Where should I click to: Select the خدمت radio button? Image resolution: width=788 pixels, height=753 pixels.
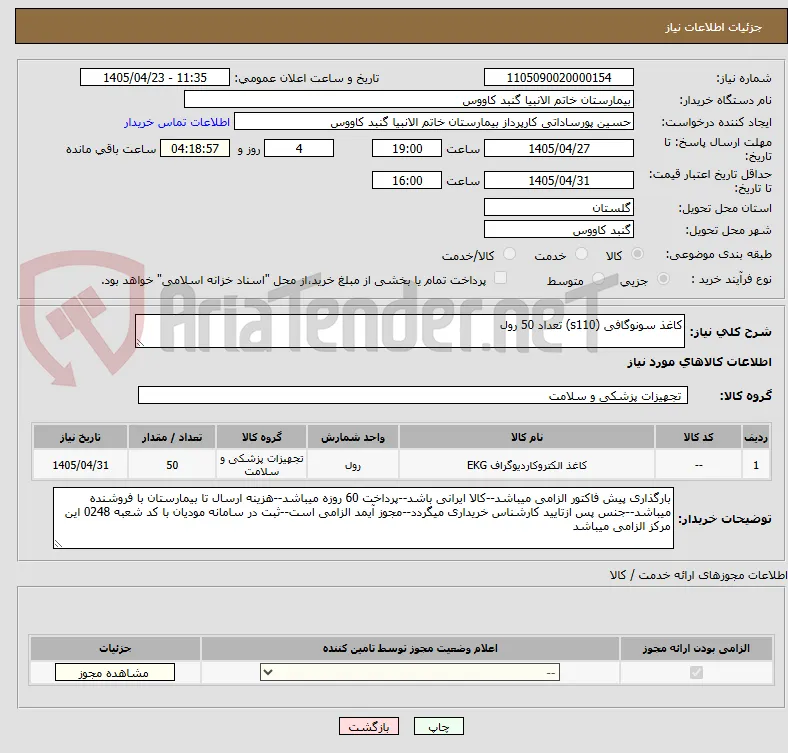[581, 254]
